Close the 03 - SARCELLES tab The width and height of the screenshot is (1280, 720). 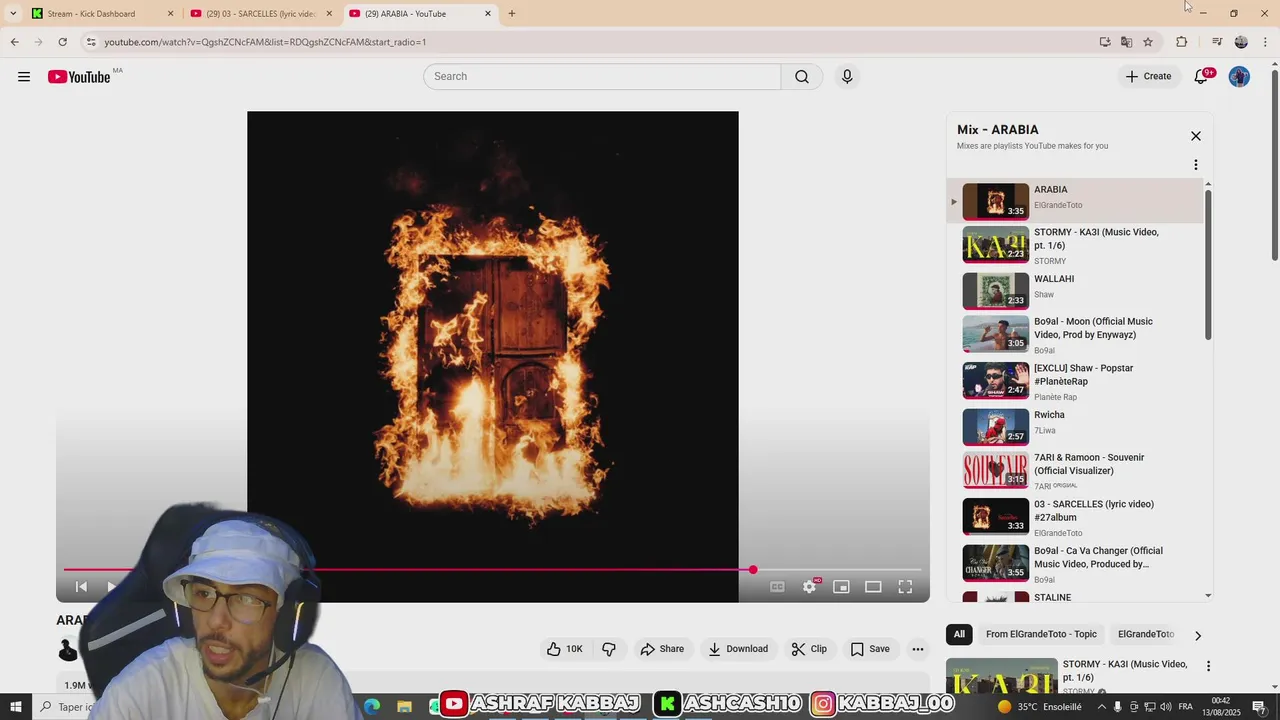tap(329, 14)
